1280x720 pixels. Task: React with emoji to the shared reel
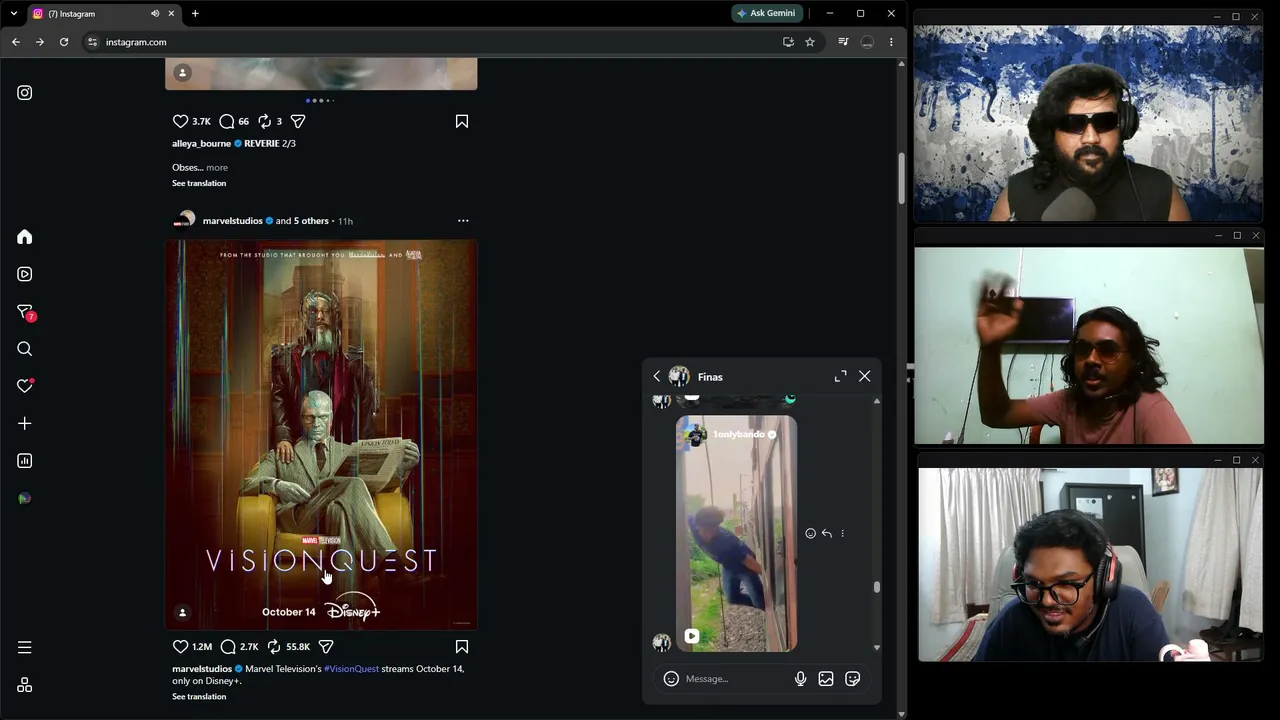(x=811, y=534)
